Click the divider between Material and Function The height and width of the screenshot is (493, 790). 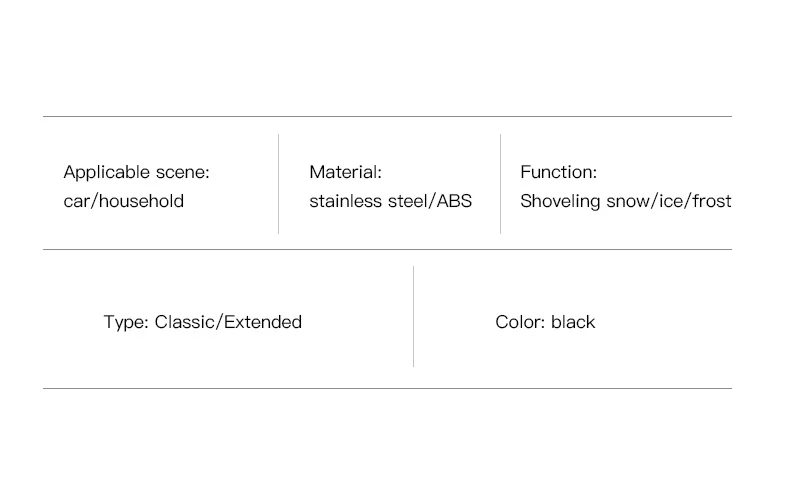[x=500, y=184]
